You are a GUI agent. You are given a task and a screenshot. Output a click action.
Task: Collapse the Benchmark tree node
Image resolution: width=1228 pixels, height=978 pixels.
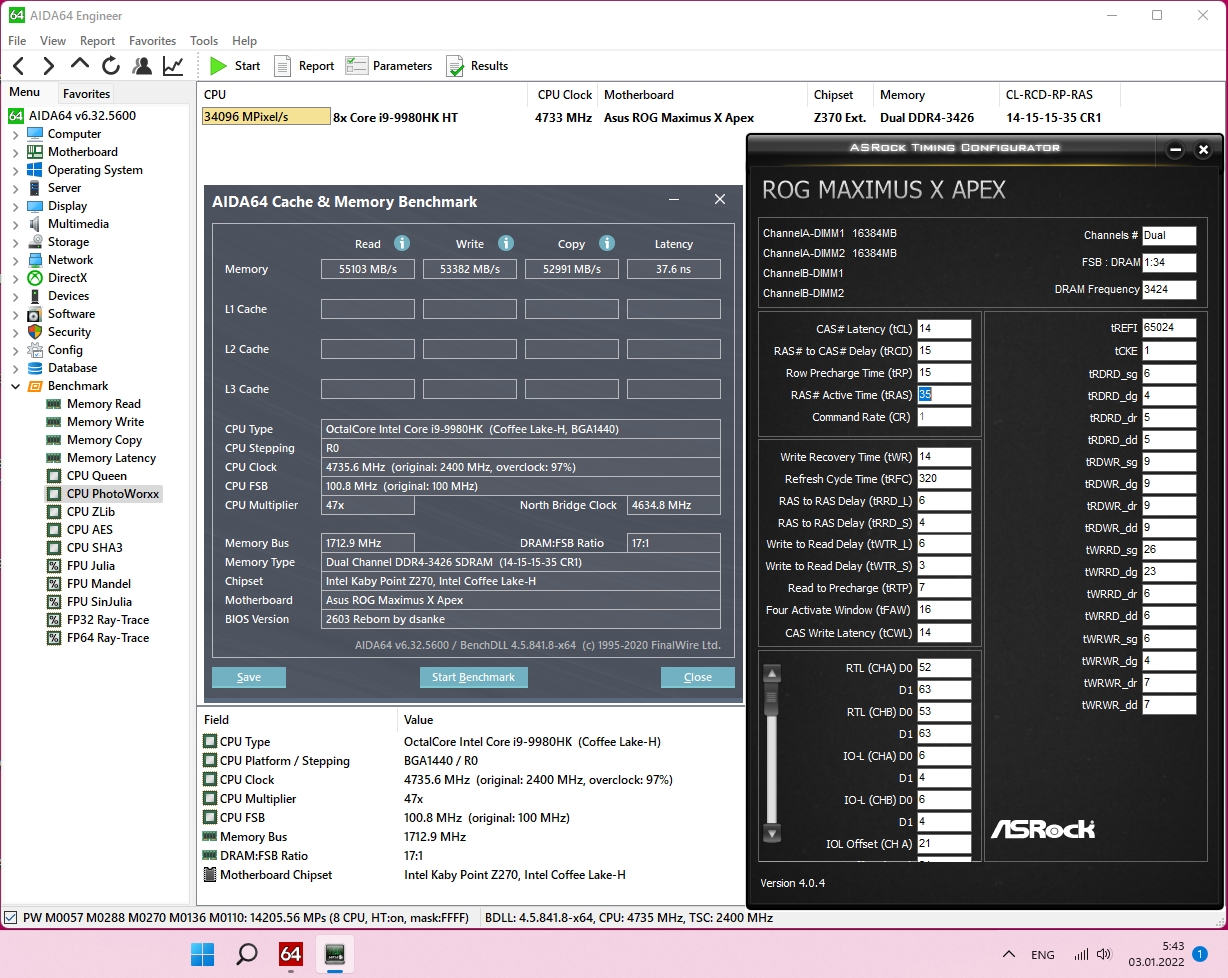click(15, 386)
